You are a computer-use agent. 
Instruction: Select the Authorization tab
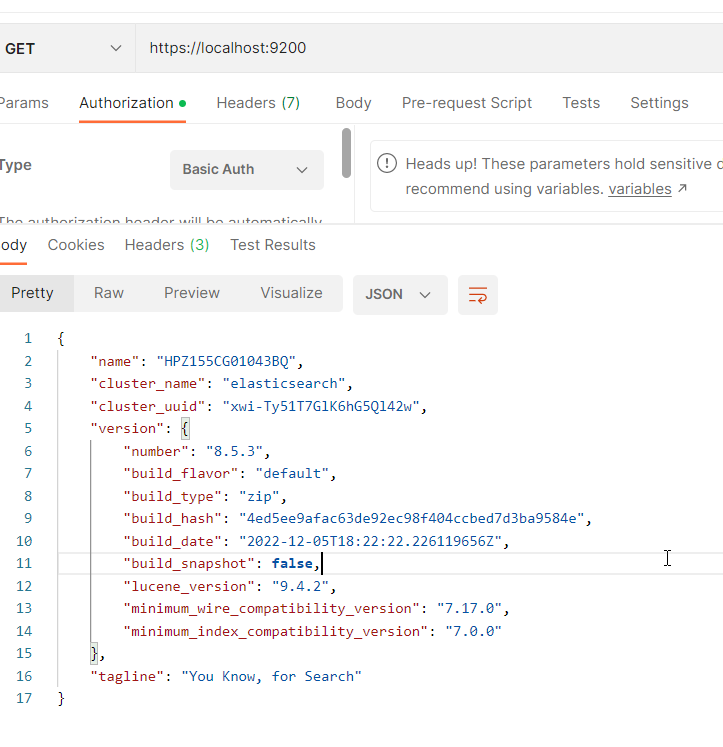pos(127,103)
